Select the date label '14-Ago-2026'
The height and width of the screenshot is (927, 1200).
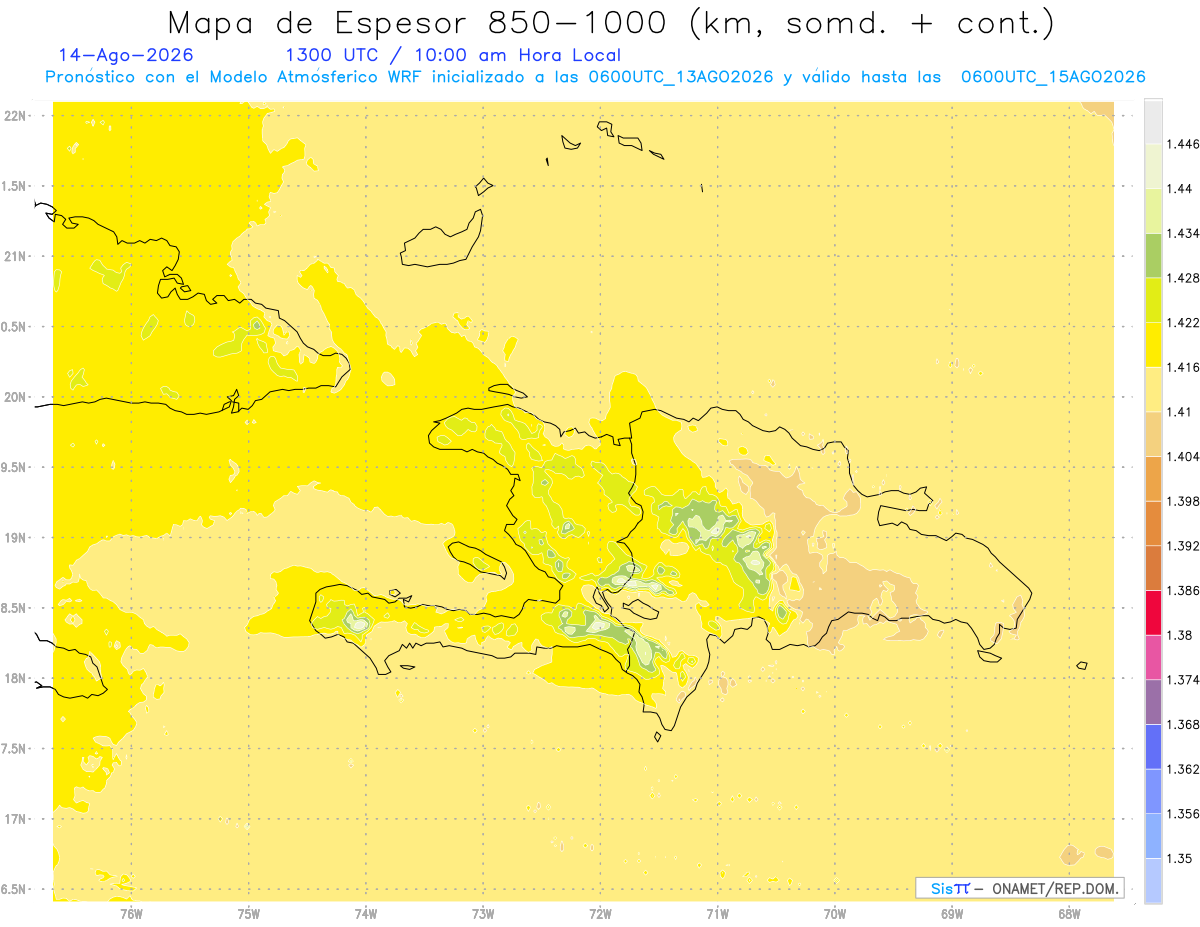[126, 55]
